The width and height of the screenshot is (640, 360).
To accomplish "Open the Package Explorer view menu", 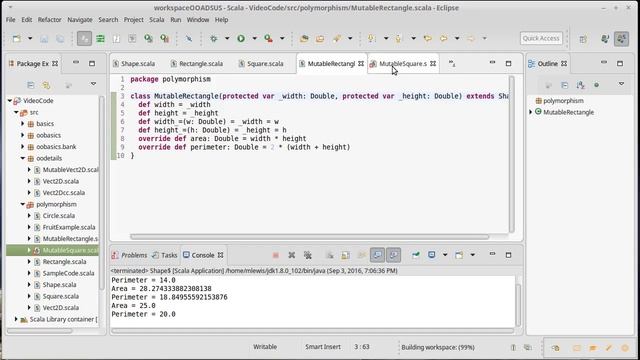I will [93, 84].
